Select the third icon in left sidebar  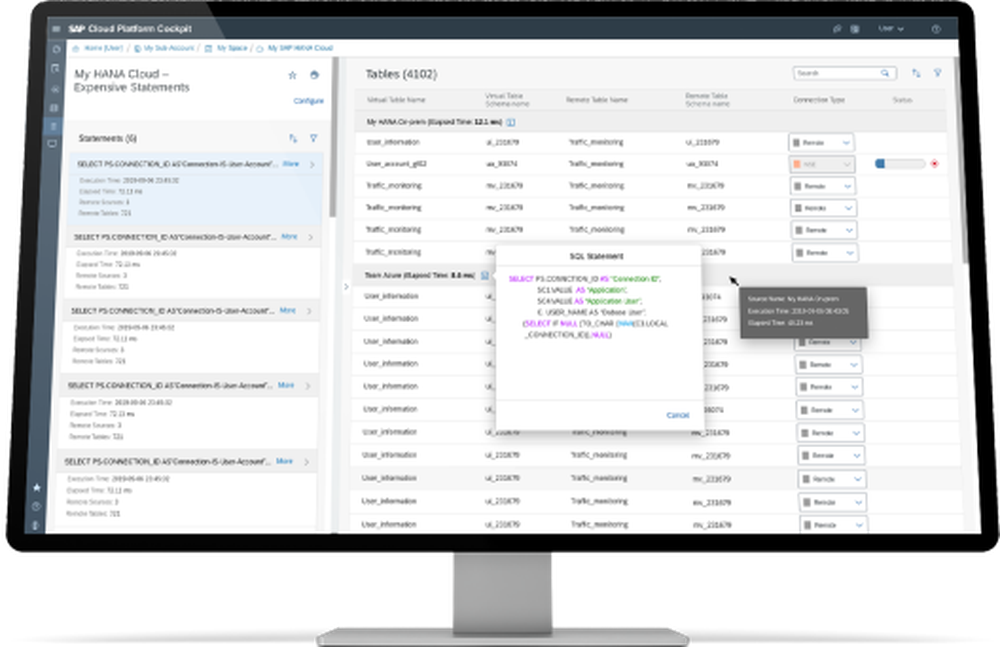tap(54, 89)
